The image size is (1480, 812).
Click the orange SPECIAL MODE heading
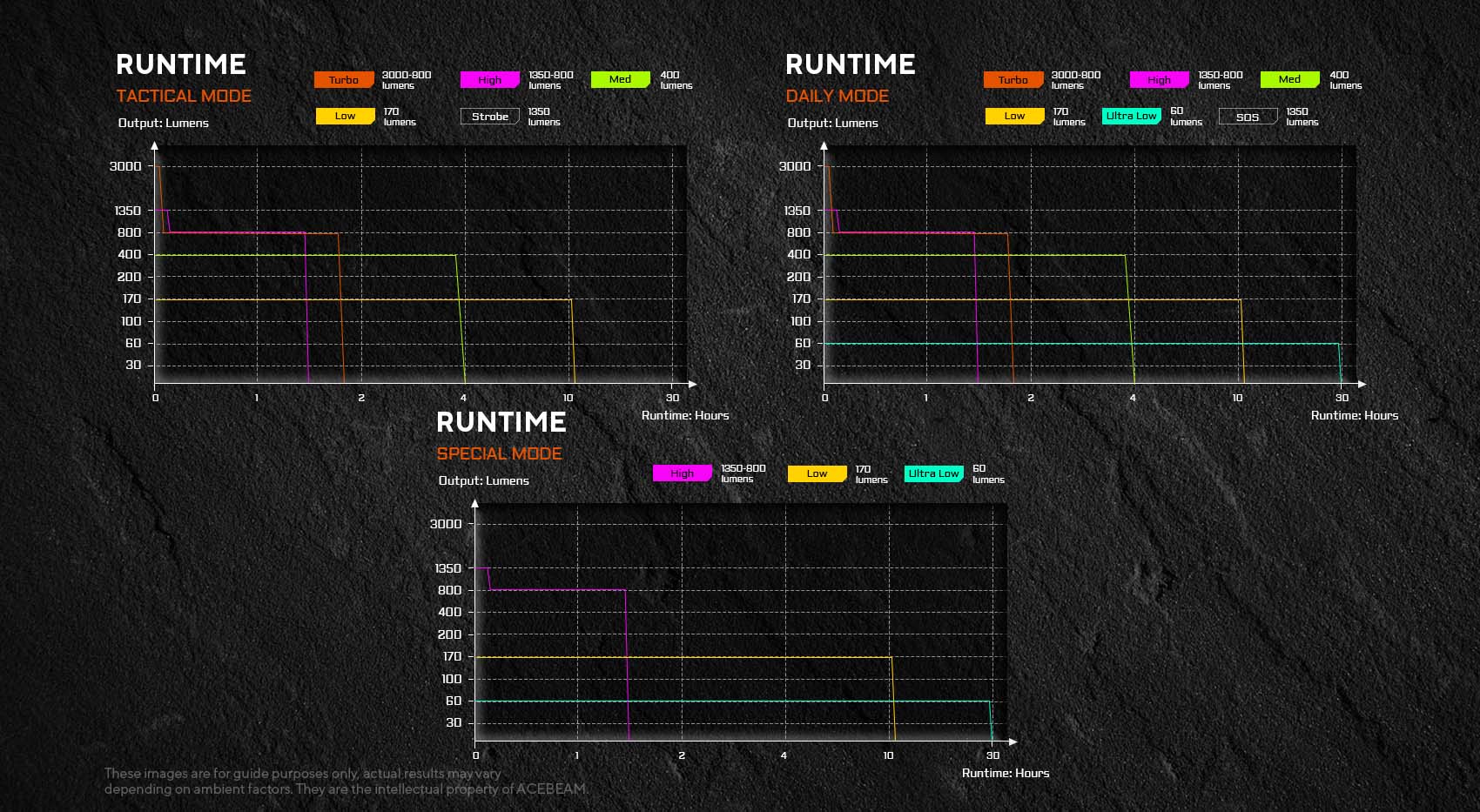point(499,453)
